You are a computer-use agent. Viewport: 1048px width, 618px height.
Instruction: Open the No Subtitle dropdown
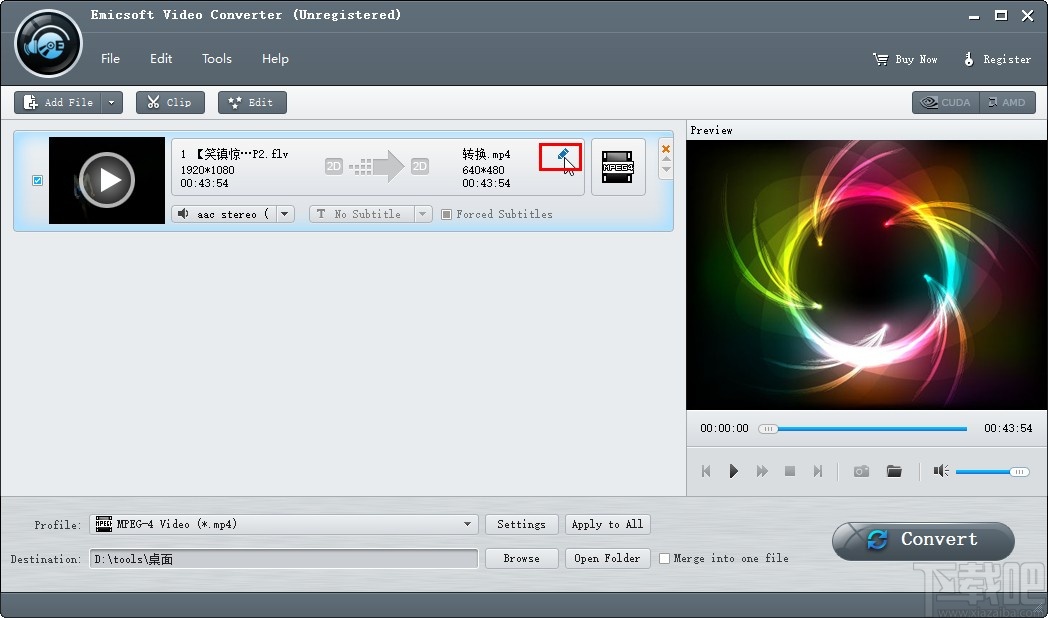422,214
